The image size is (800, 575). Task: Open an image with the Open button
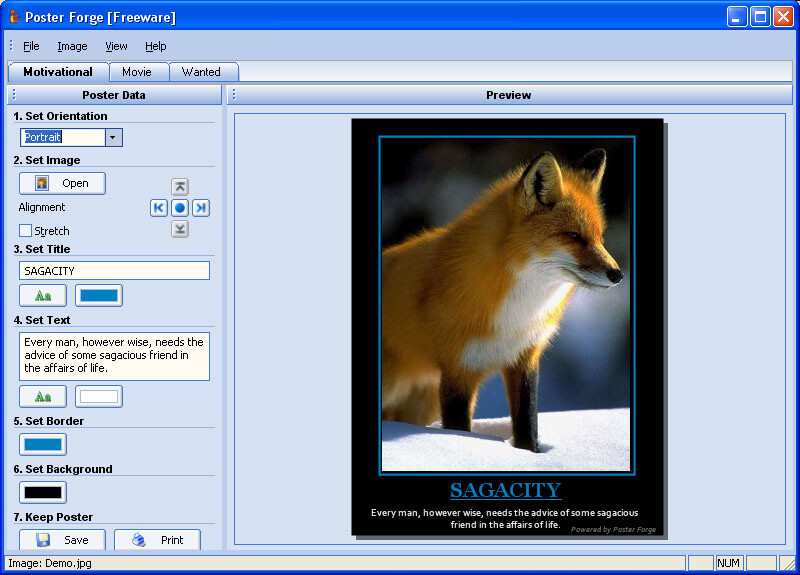click(62, 183)
